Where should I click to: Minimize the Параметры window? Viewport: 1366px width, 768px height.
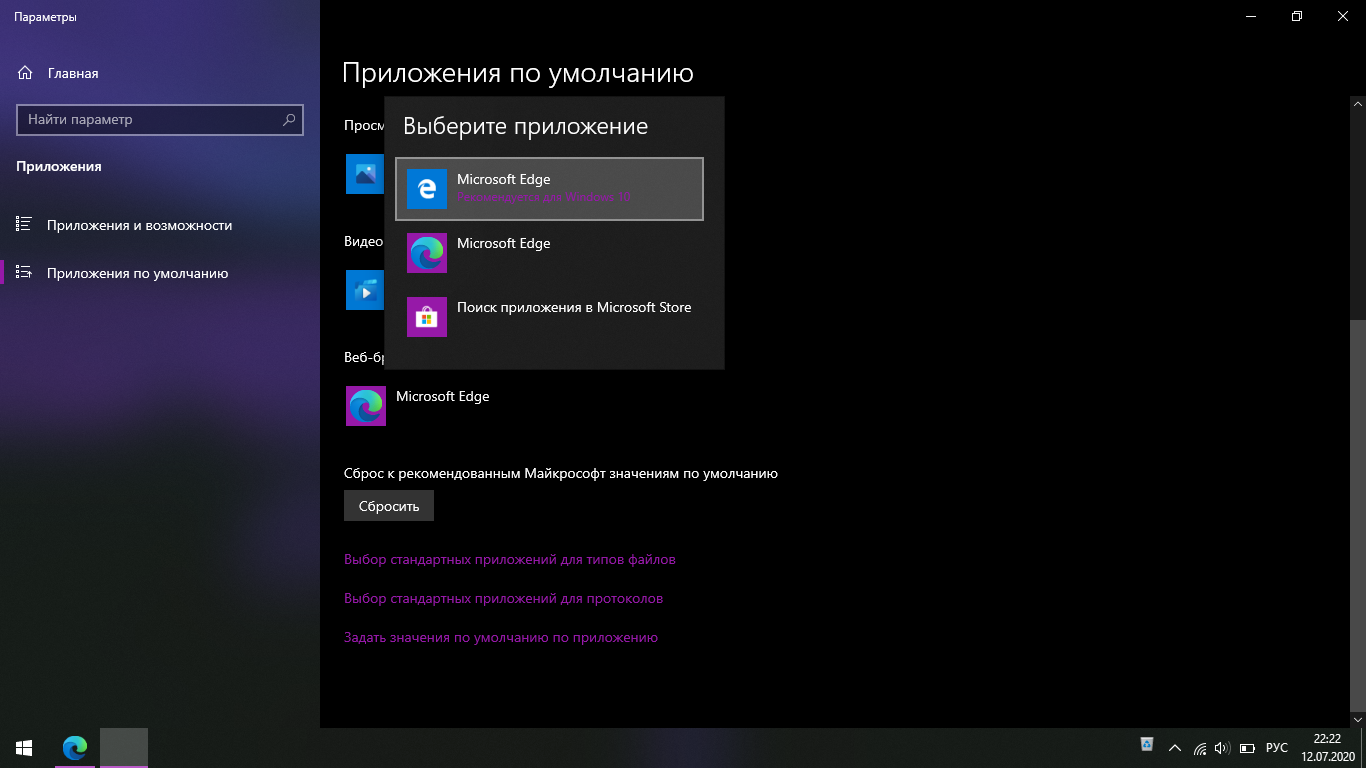click(1250, 16)
